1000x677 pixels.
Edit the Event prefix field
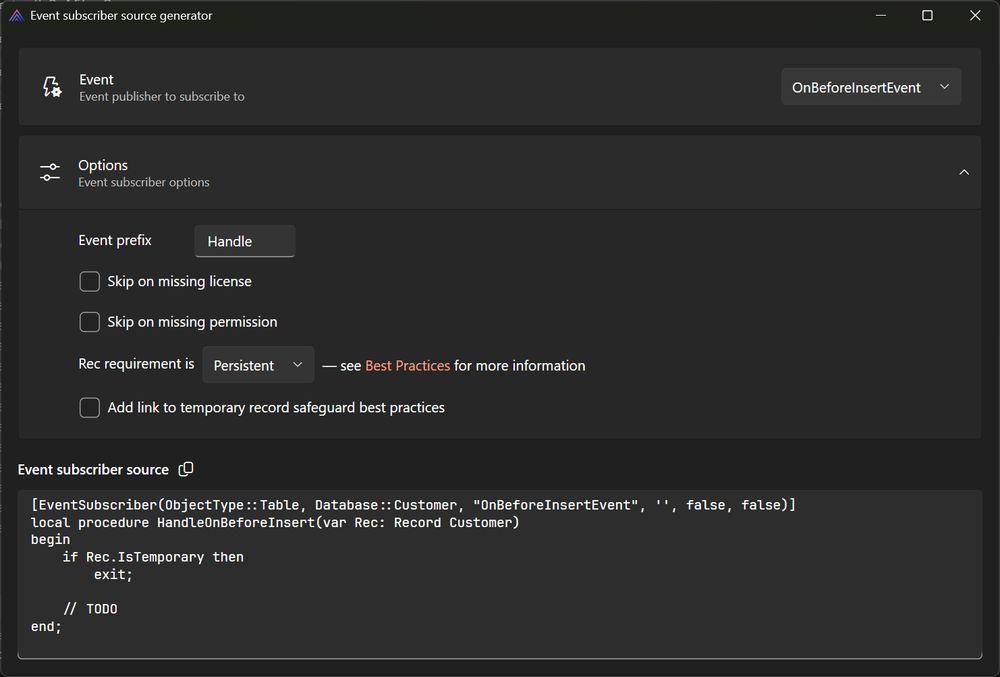pyautogui.click(x=245, y=241)
